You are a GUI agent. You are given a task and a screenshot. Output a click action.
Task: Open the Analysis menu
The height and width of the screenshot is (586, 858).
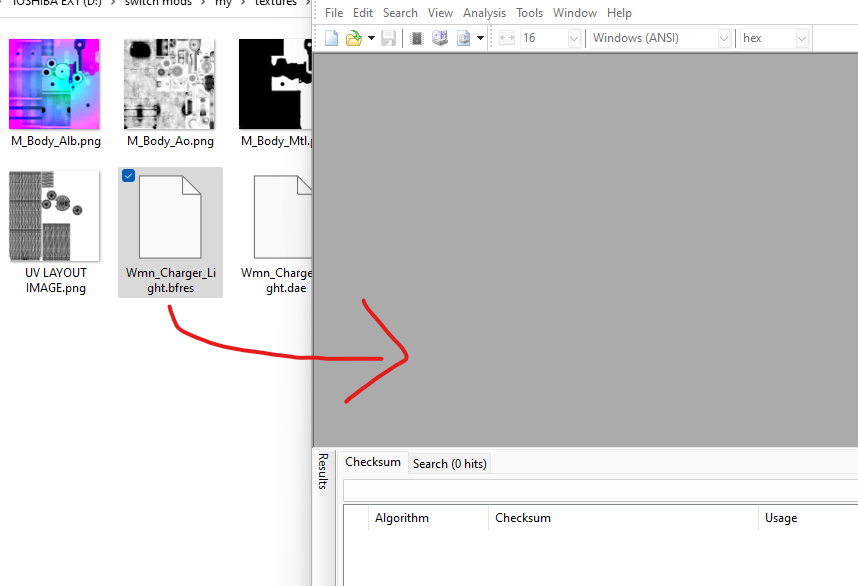pos(484,12)
